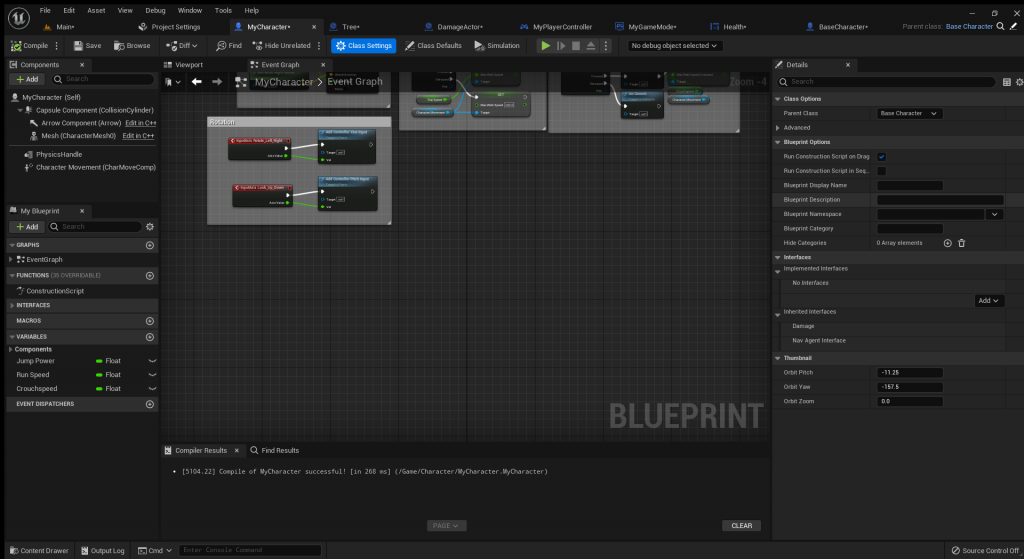
Task: Switch to Find Results tab
Action: (274, 451)
